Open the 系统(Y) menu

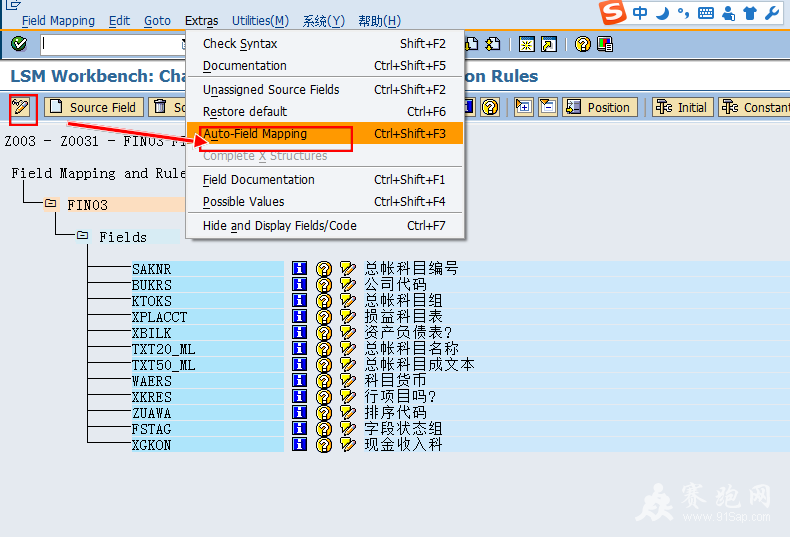[x=323, y=21]
